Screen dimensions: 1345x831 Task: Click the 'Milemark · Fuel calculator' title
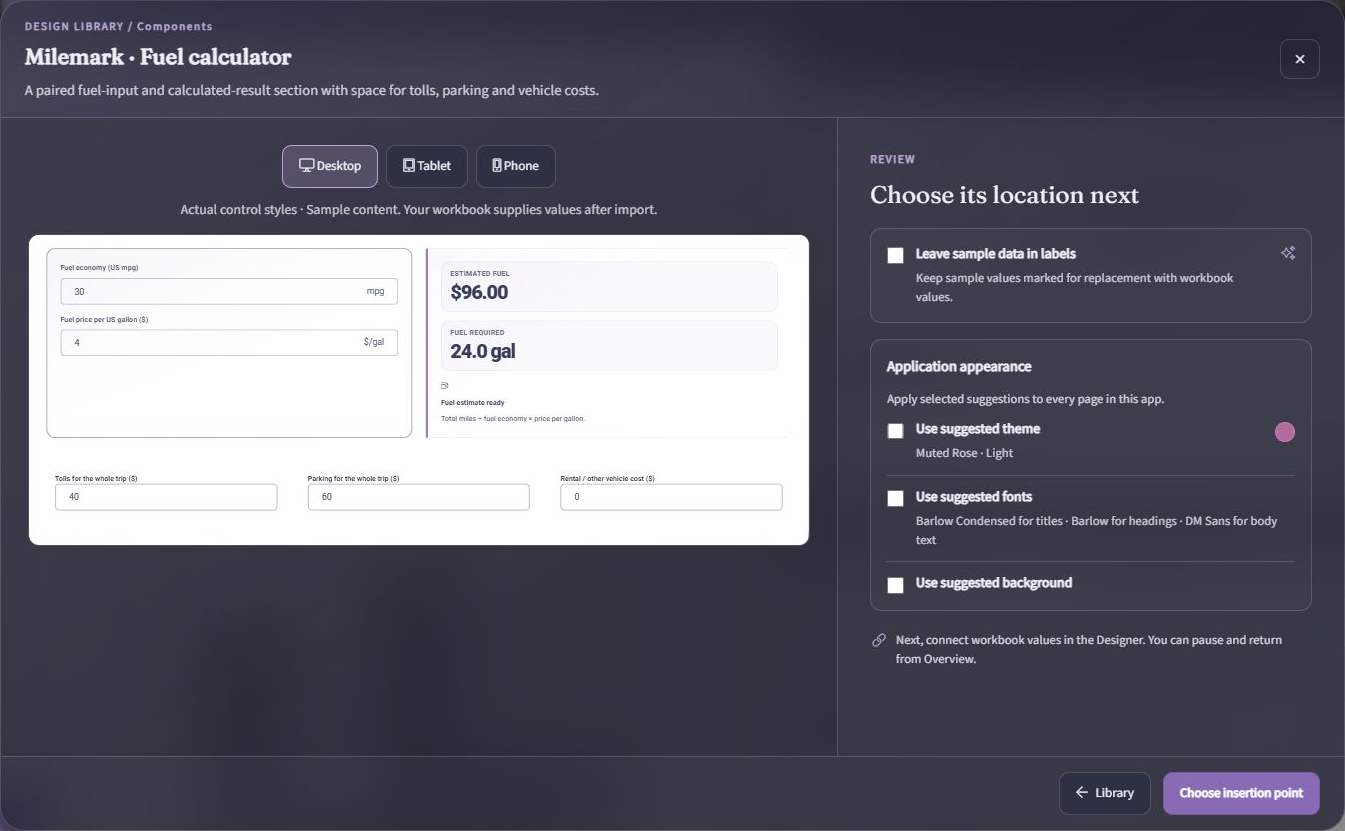pos(158,57)
